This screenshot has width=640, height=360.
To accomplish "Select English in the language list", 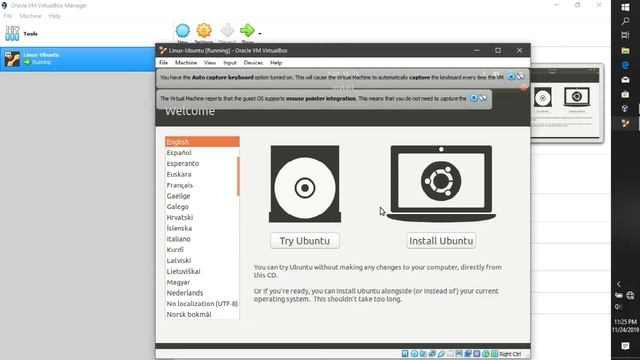I will (x=202, y=142).
